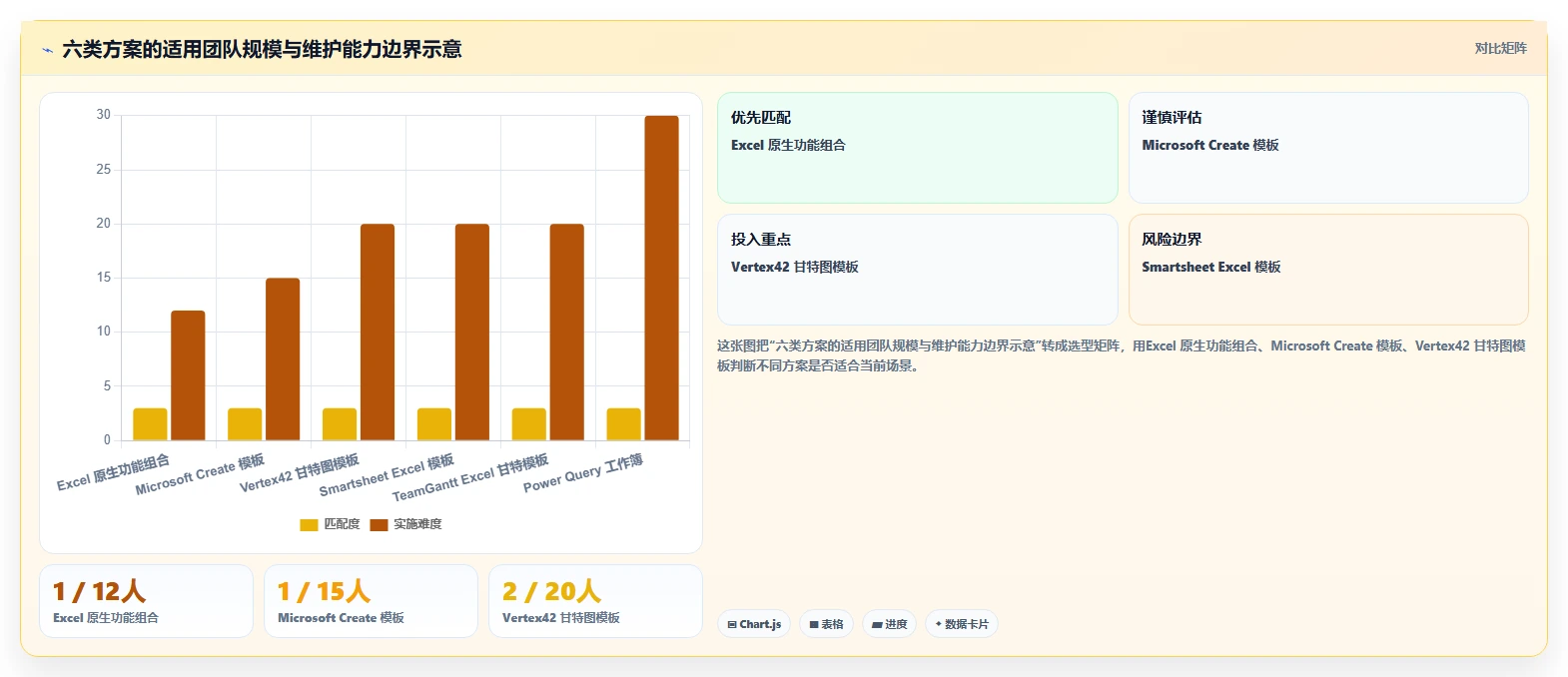Image resolution: width=1568 pixels, height=677 pixels.
Task: Select the 数据卡片 tag chip
Action: (962, 624)
